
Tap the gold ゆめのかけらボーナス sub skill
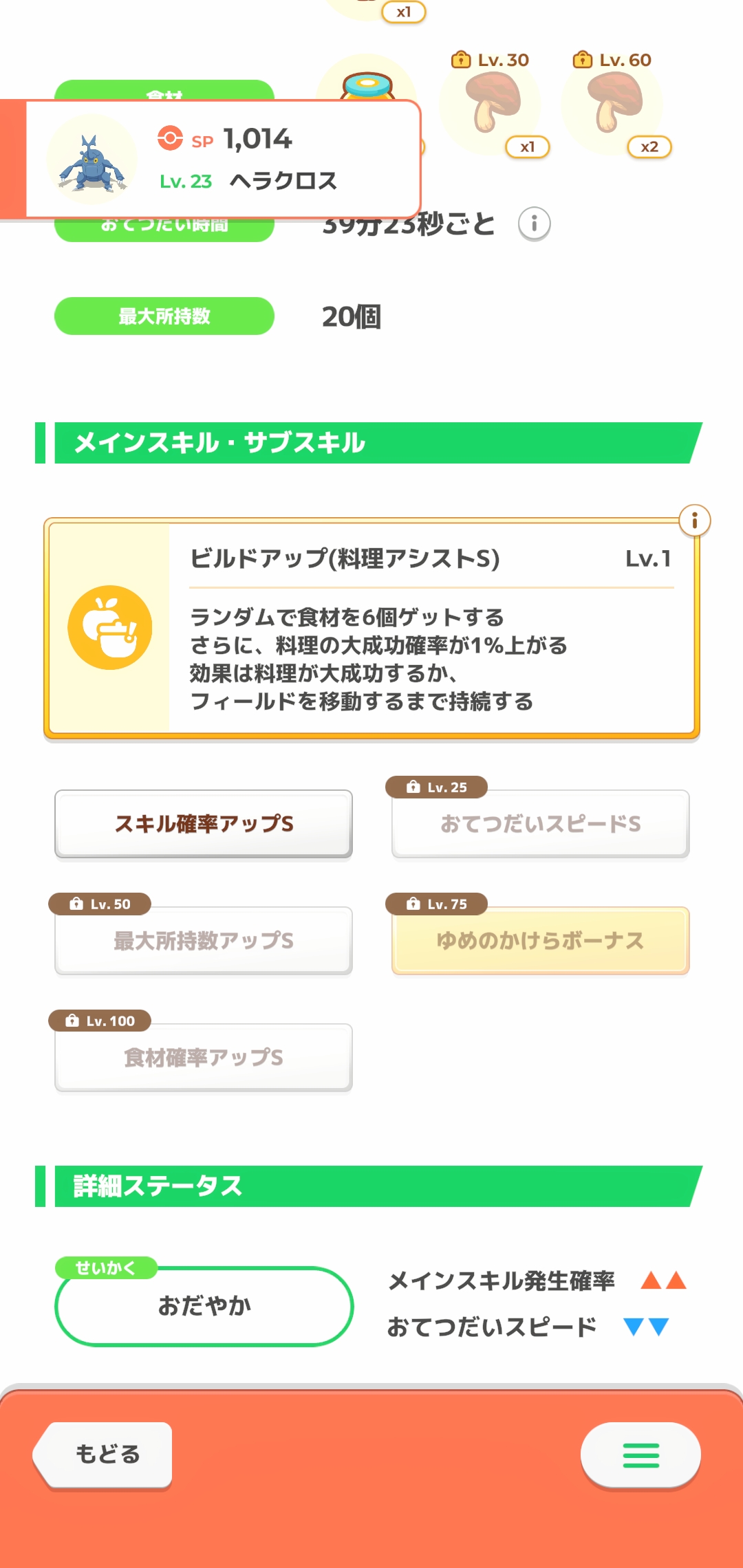[x=540, y=940]
